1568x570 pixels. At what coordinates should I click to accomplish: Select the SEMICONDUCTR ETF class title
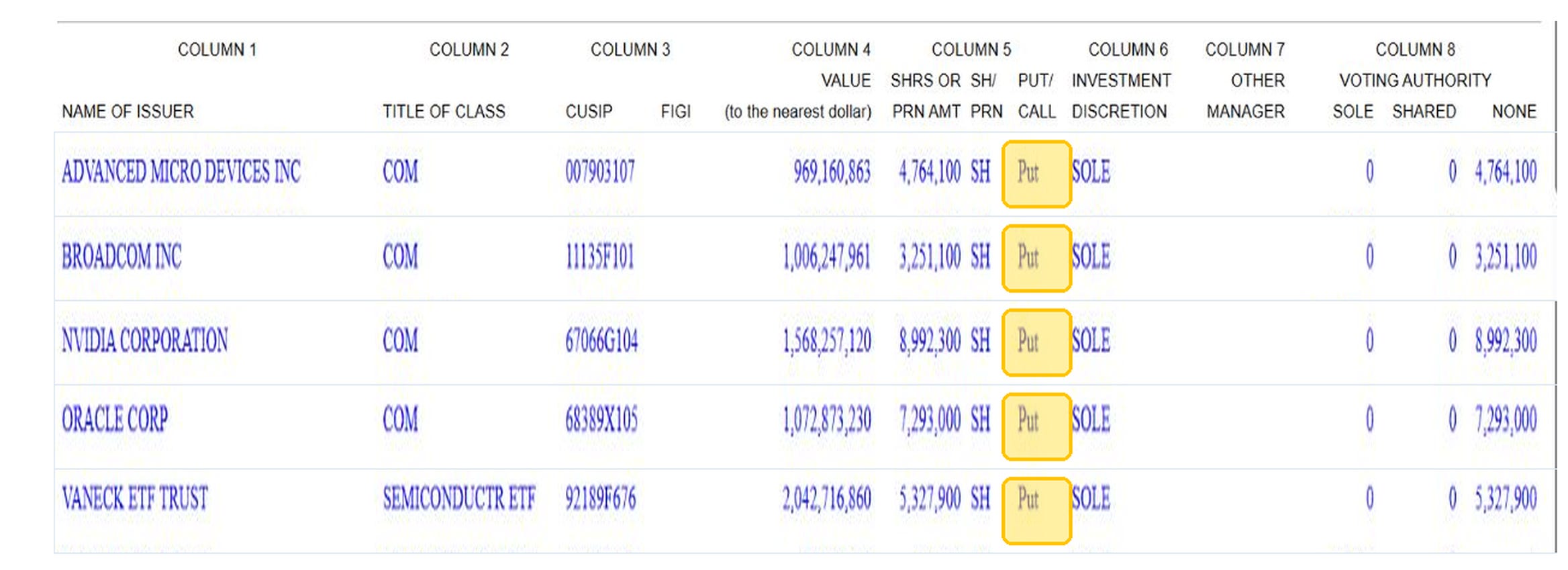pyautogui.click(x=459, y=498)
